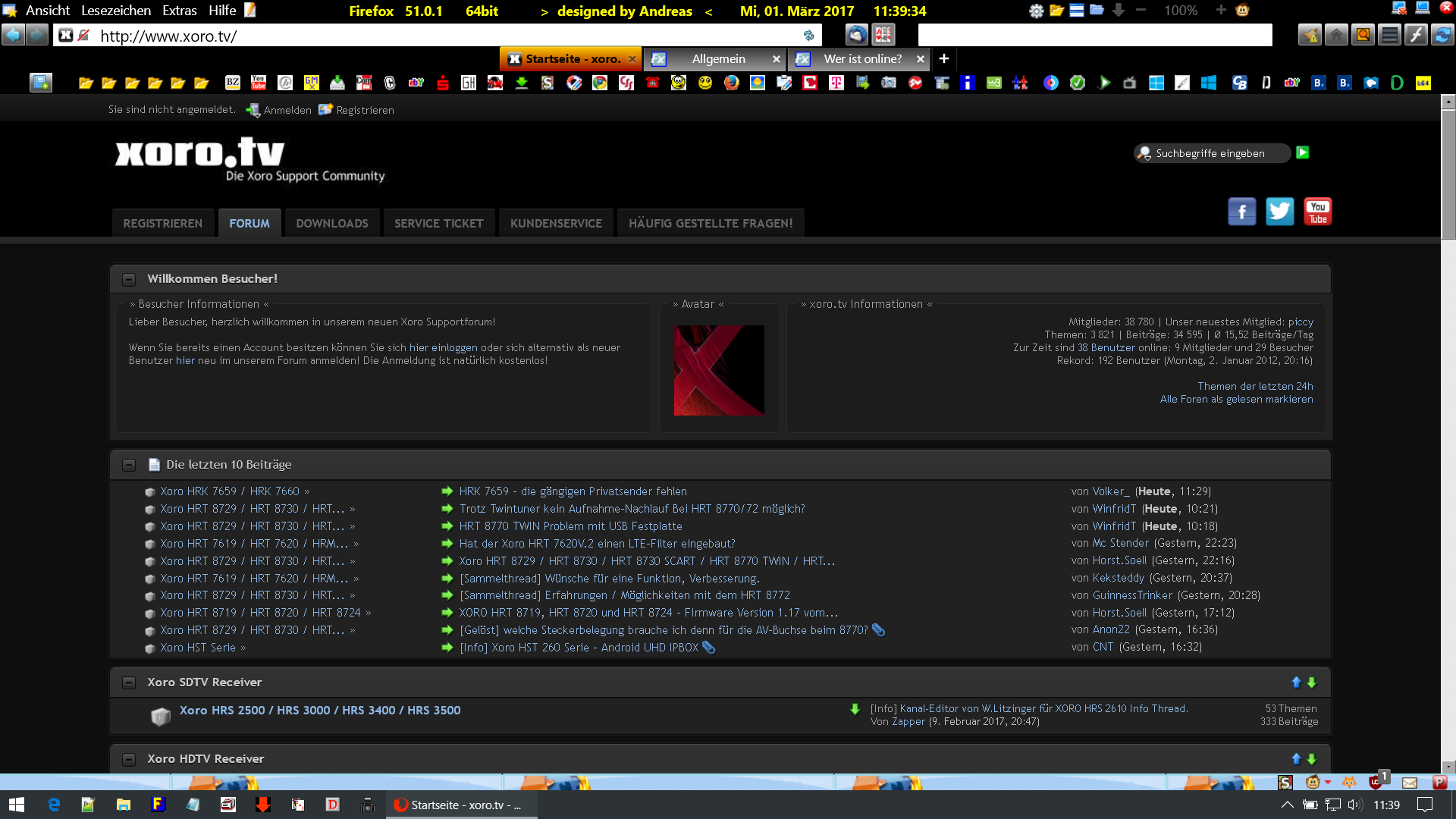This screenshot has height=819, width=1456.
Task: Open the YouTube bookmark in the bookmarks toolbar
Action: [259, 83]
